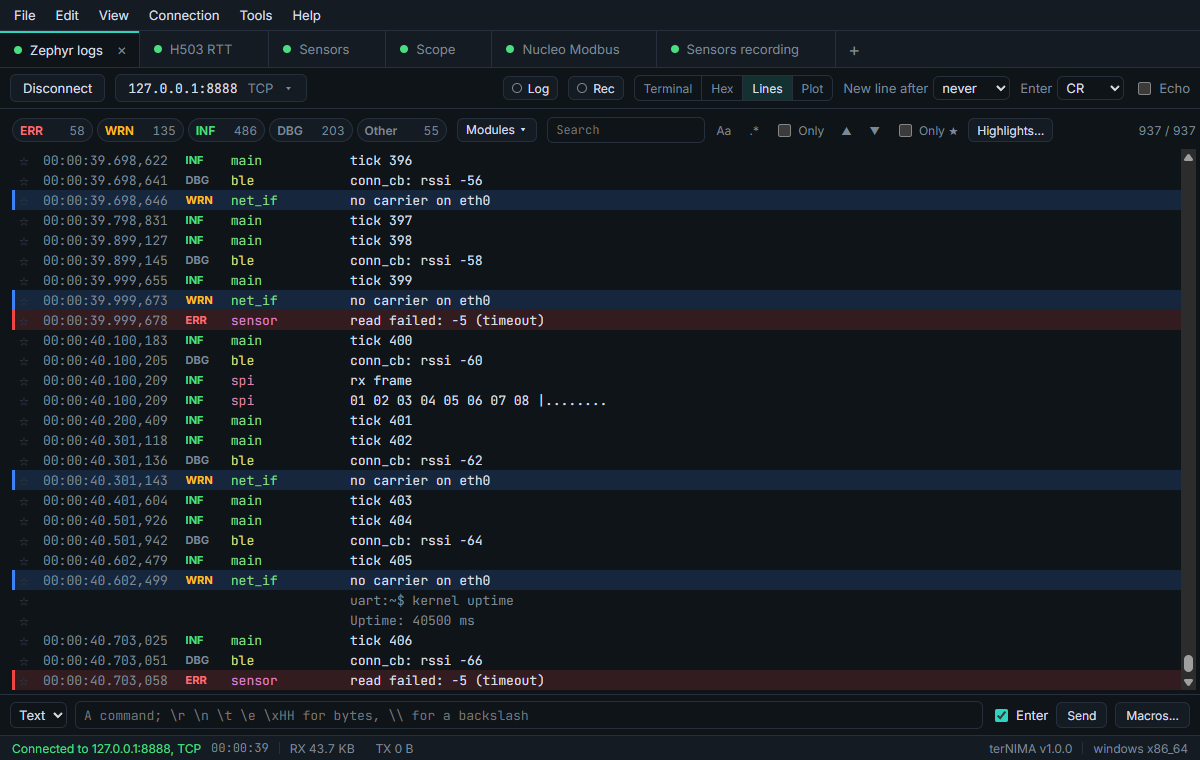1200x760 pixels.
Task: Toggle the WRN 135 level filter
Action: pos(139,131)
